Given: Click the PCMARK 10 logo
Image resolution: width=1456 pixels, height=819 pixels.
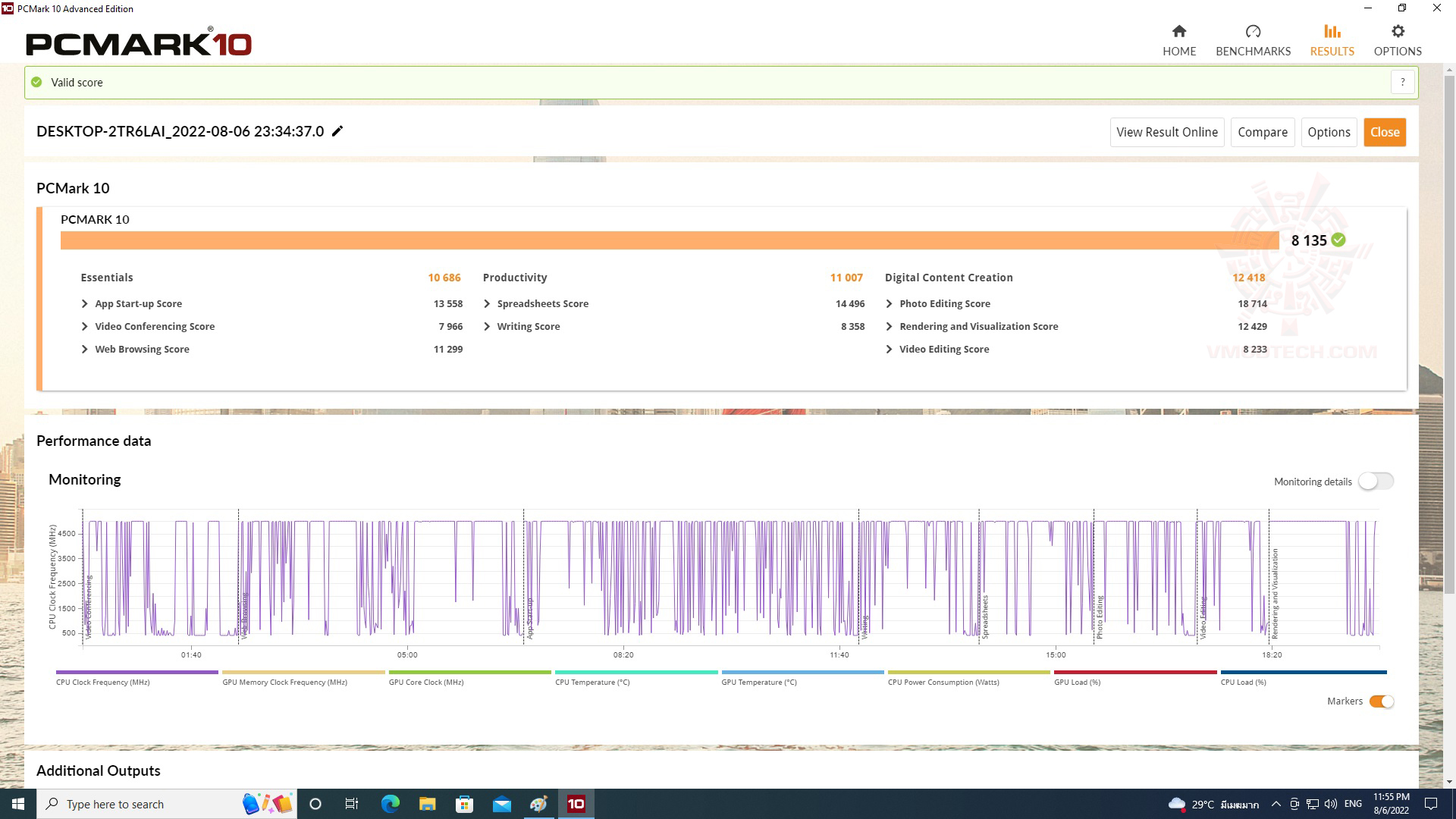Looking at the screenshot, I should (x=139, y=42).
